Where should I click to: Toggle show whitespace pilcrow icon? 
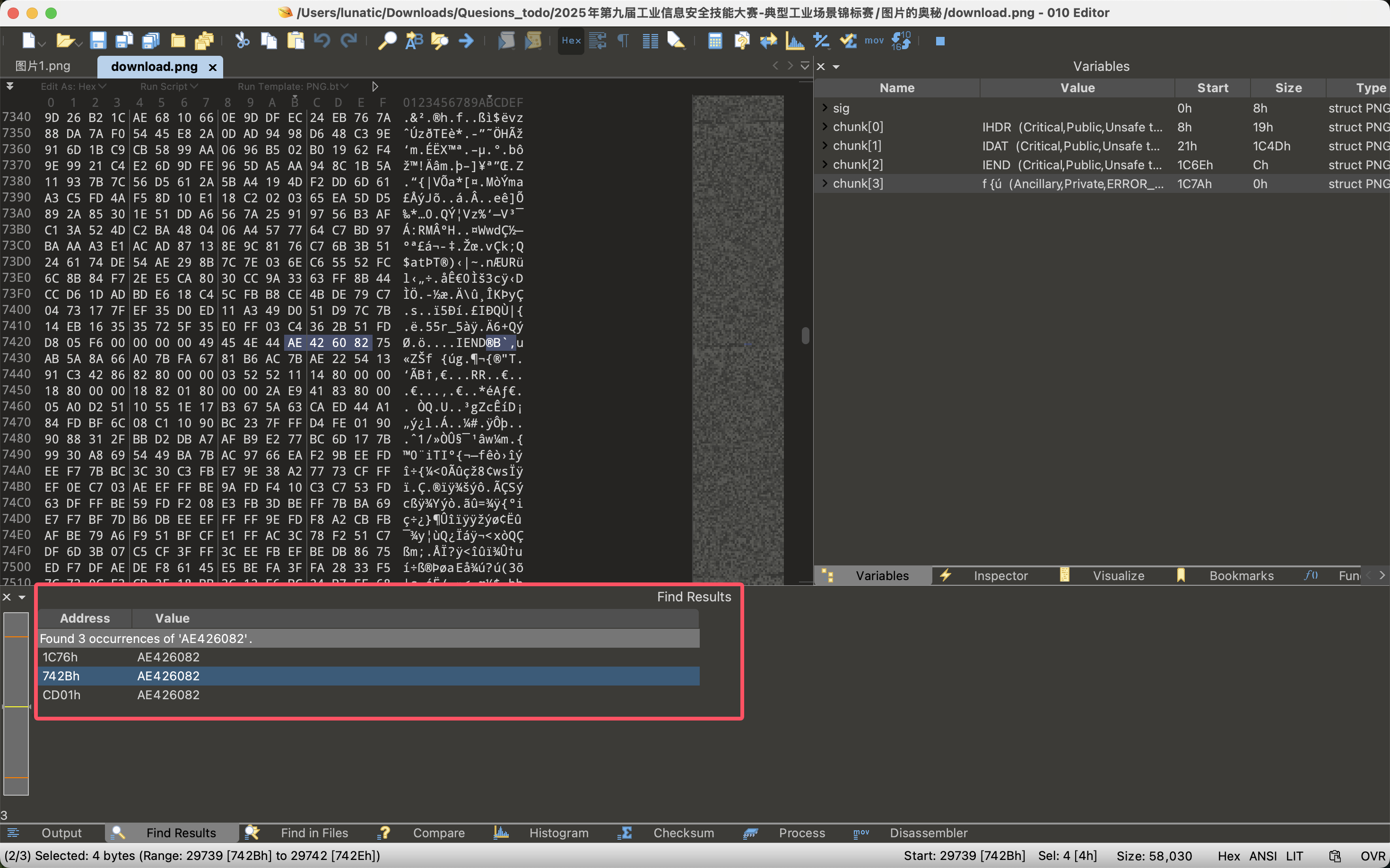click(x=623, y=40)
